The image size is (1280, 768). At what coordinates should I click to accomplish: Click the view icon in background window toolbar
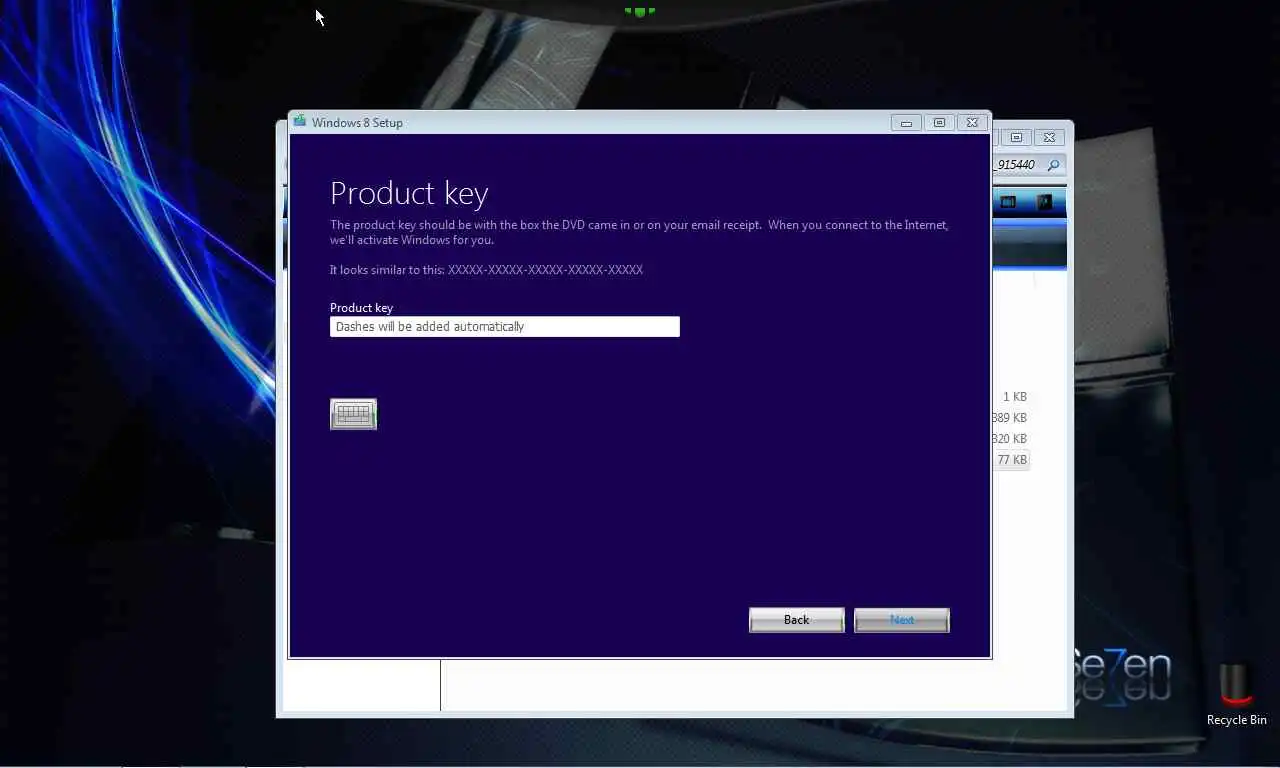(x=1008, y=202)
